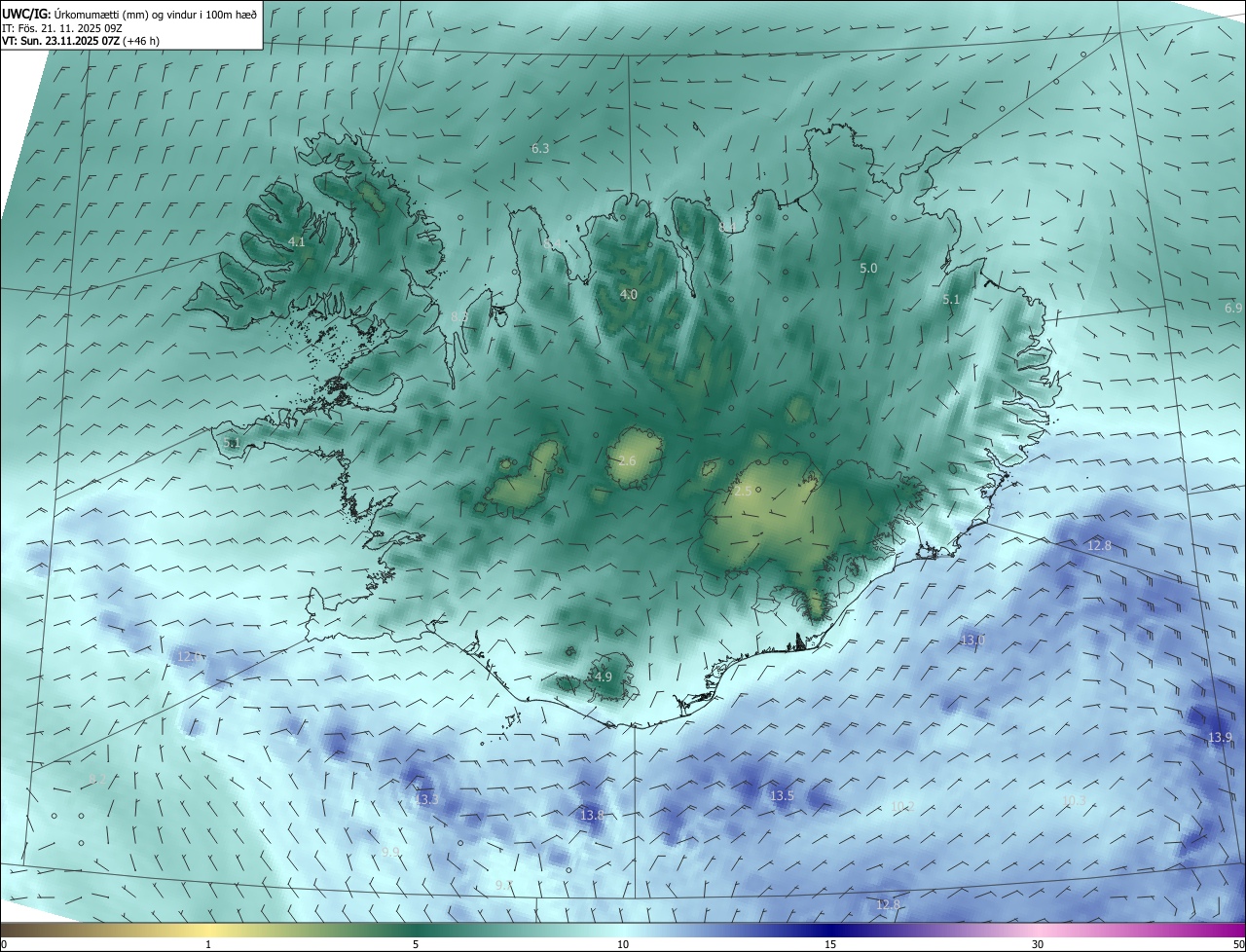
Task: Click the 13.3 precipitable water value
Action: 426,799
